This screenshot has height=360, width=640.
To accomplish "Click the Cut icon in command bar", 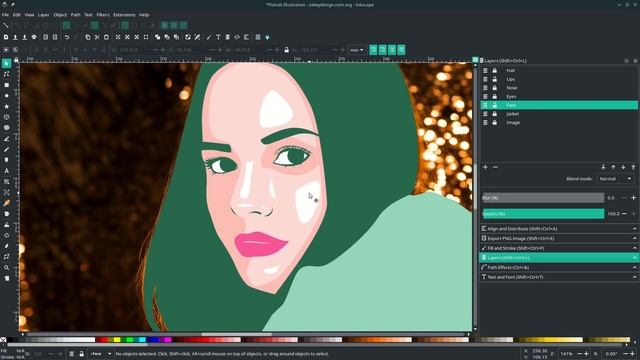I will click(97, 37).
